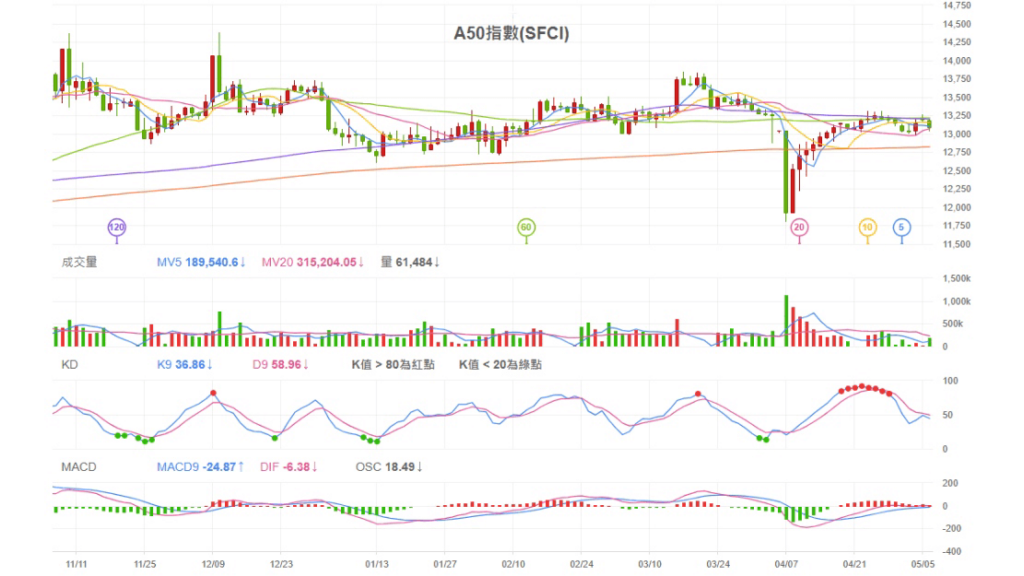Click the KD indicator label
The image size is (1024, 576).
tap(69, 364)
